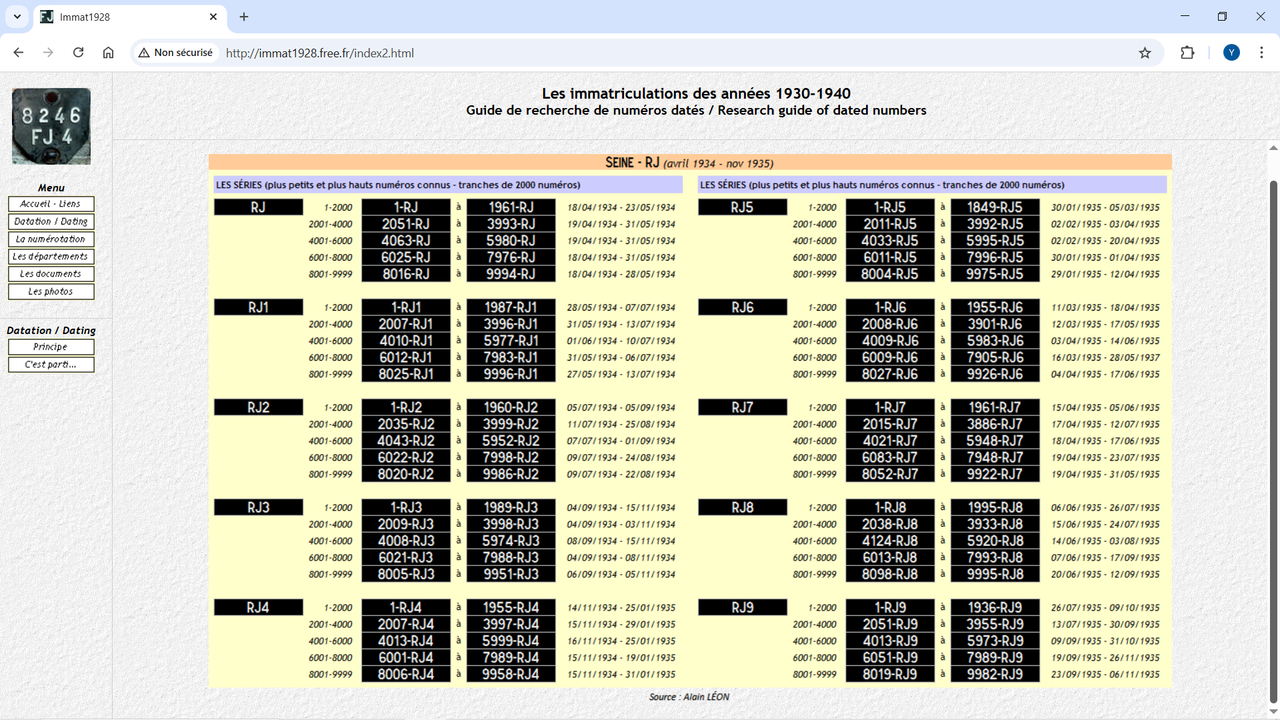This screenshot has width=1280, height=720.
Task: Select the Immat1928 browser tab
Action: click(129, 17)
